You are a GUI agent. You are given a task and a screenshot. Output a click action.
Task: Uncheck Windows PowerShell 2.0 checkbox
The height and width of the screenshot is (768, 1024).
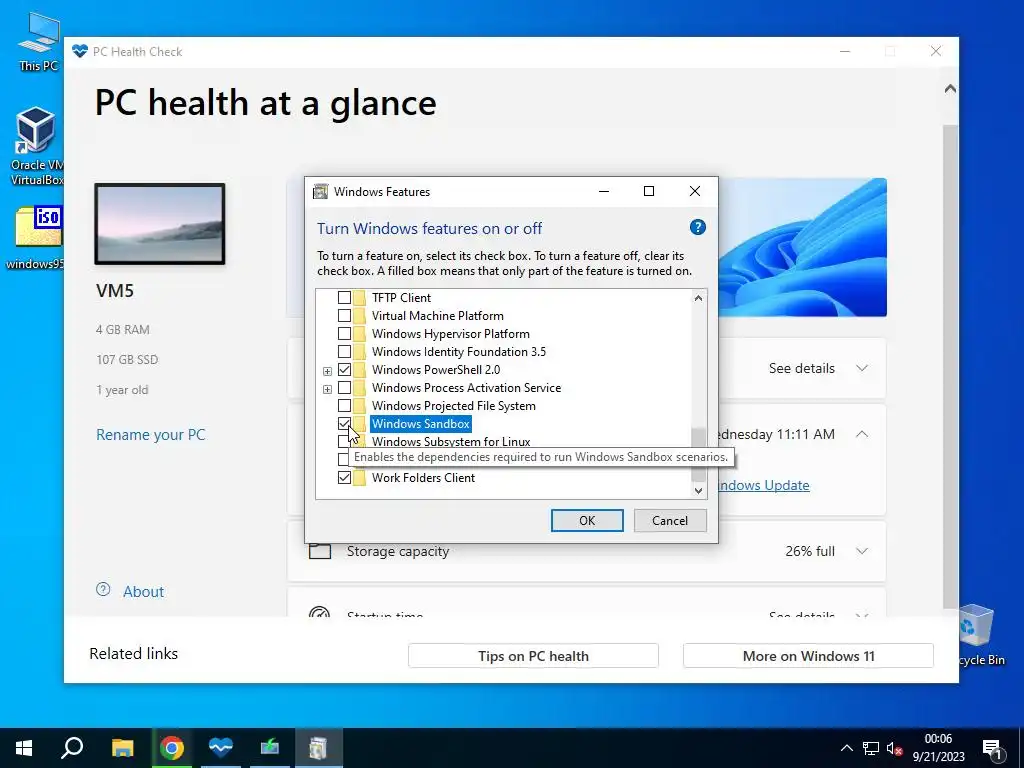click(x=344, y=370)
